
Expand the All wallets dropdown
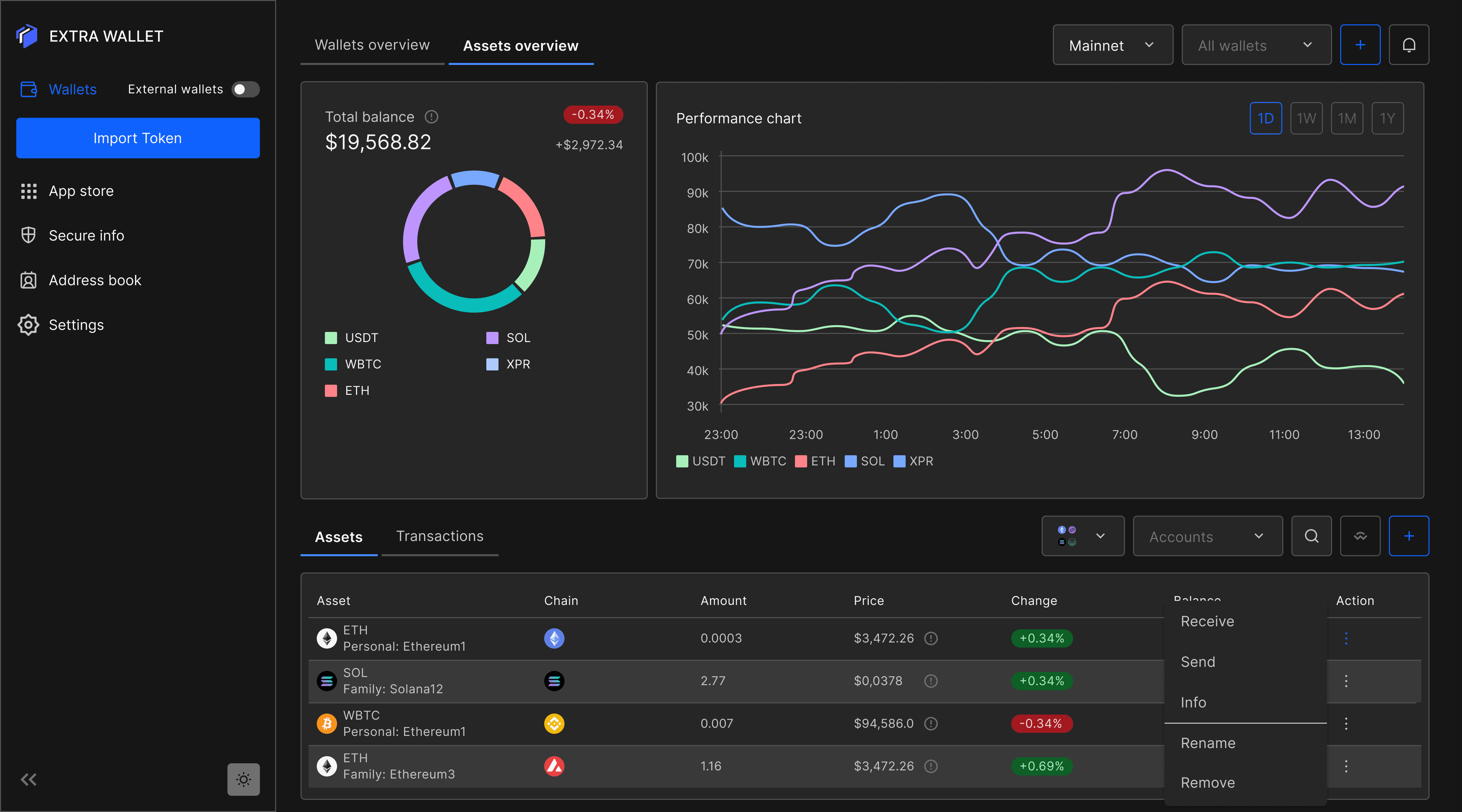[1256, 45]
